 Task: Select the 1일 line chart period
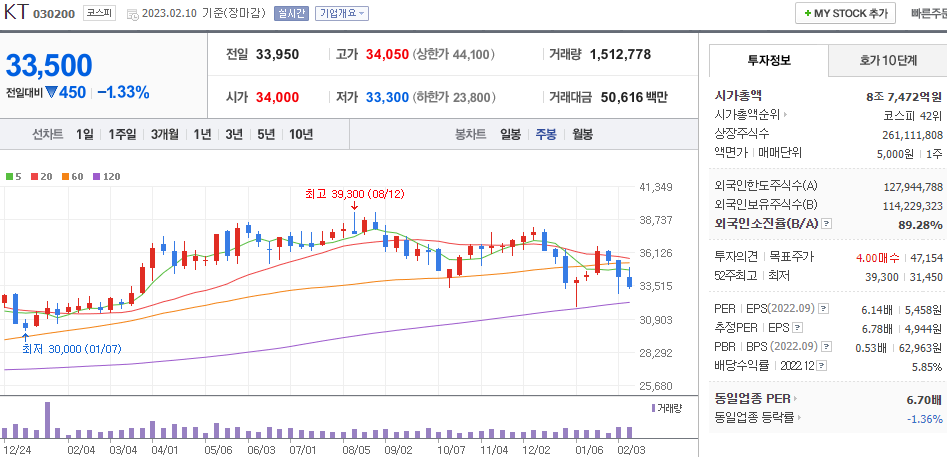pos(85,134)
